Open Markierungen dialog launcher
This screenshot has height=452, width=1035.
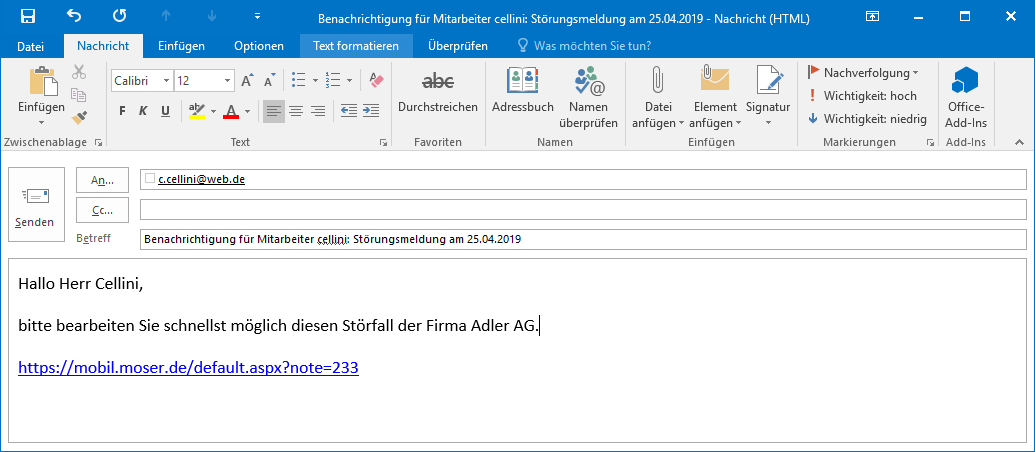(x=930, y=143)
